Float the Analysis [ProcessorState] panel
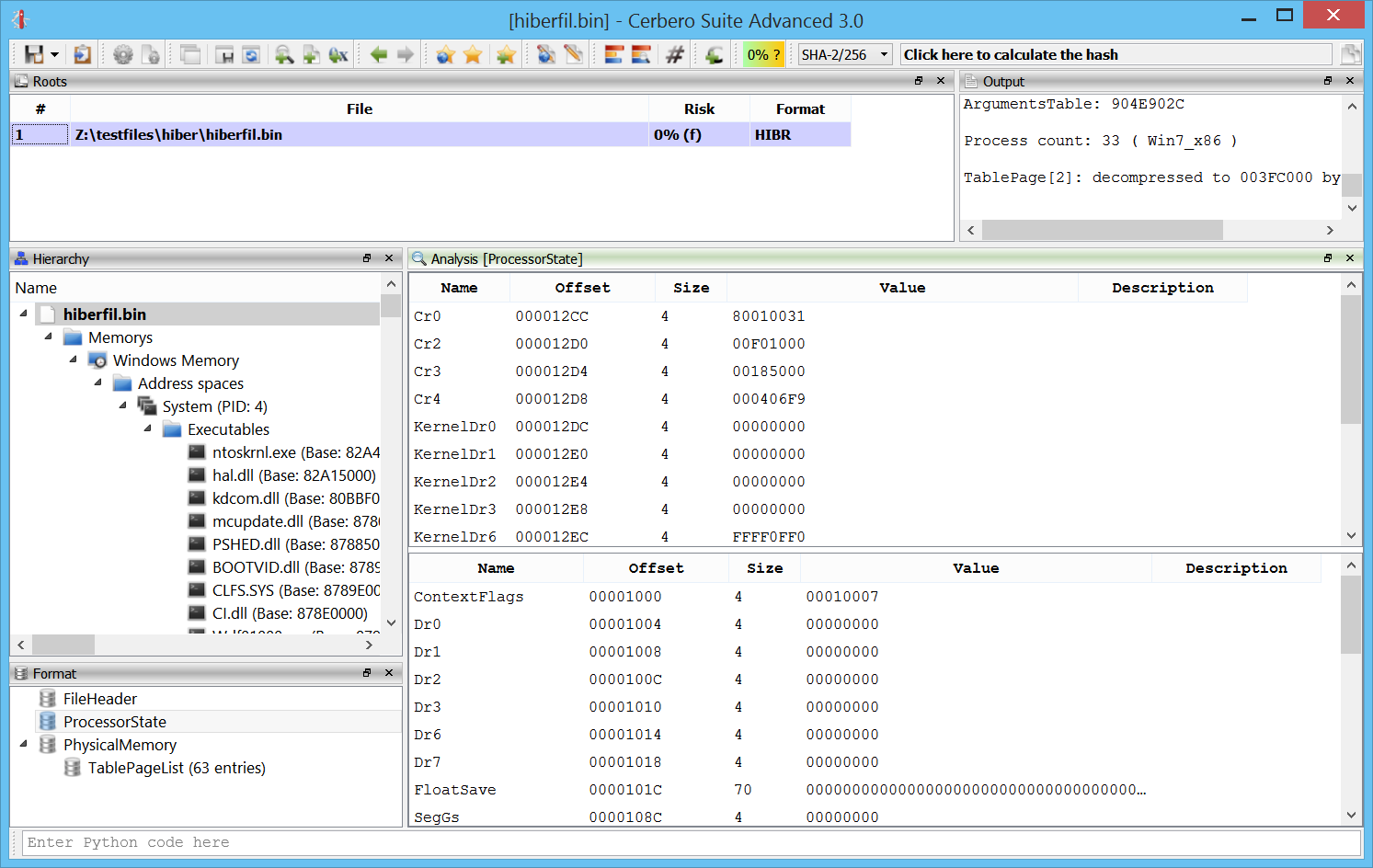The width and height of the screenshot is (1373, 868). pos(1328,258)
